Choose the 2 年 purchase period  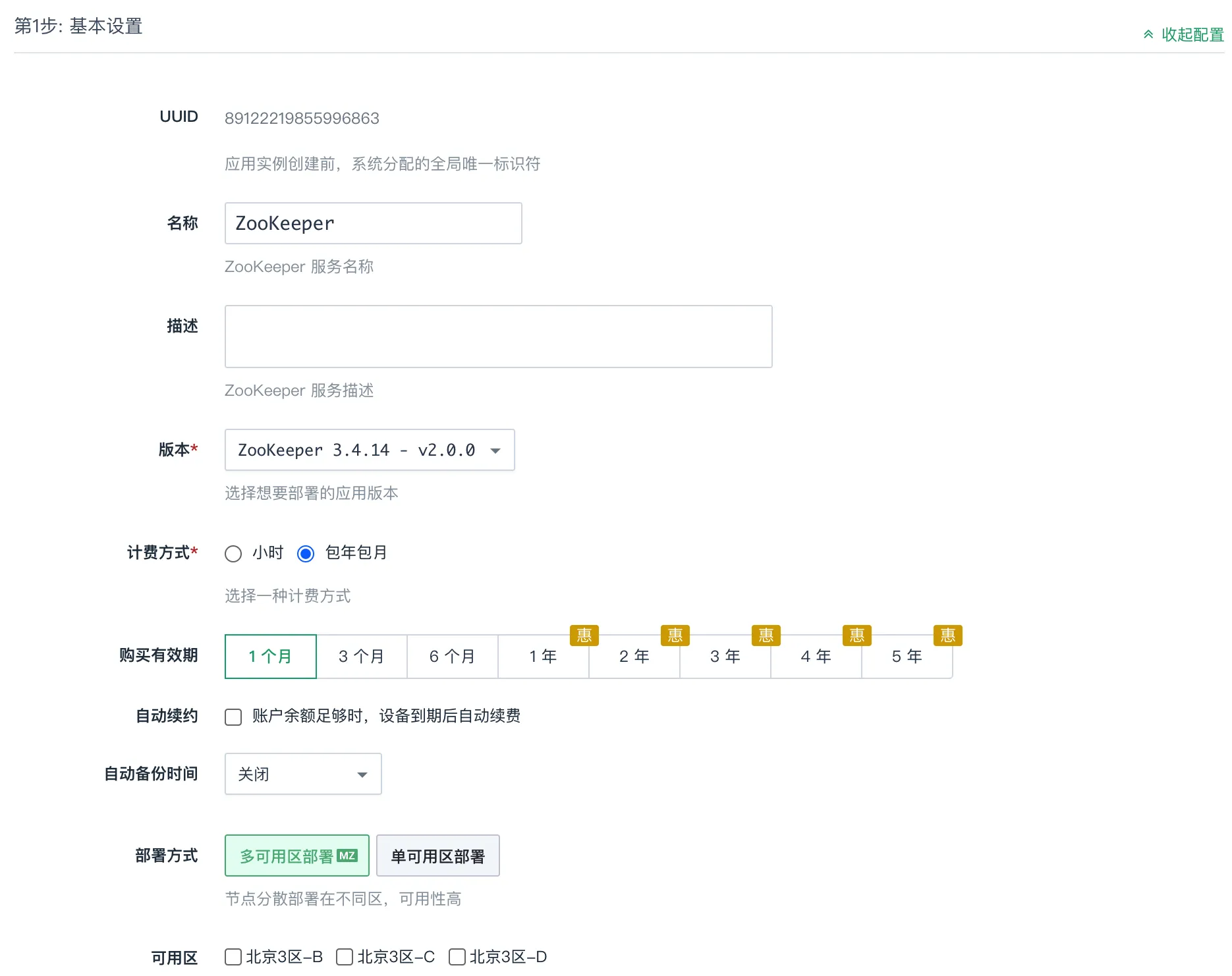tap(634, 657)
